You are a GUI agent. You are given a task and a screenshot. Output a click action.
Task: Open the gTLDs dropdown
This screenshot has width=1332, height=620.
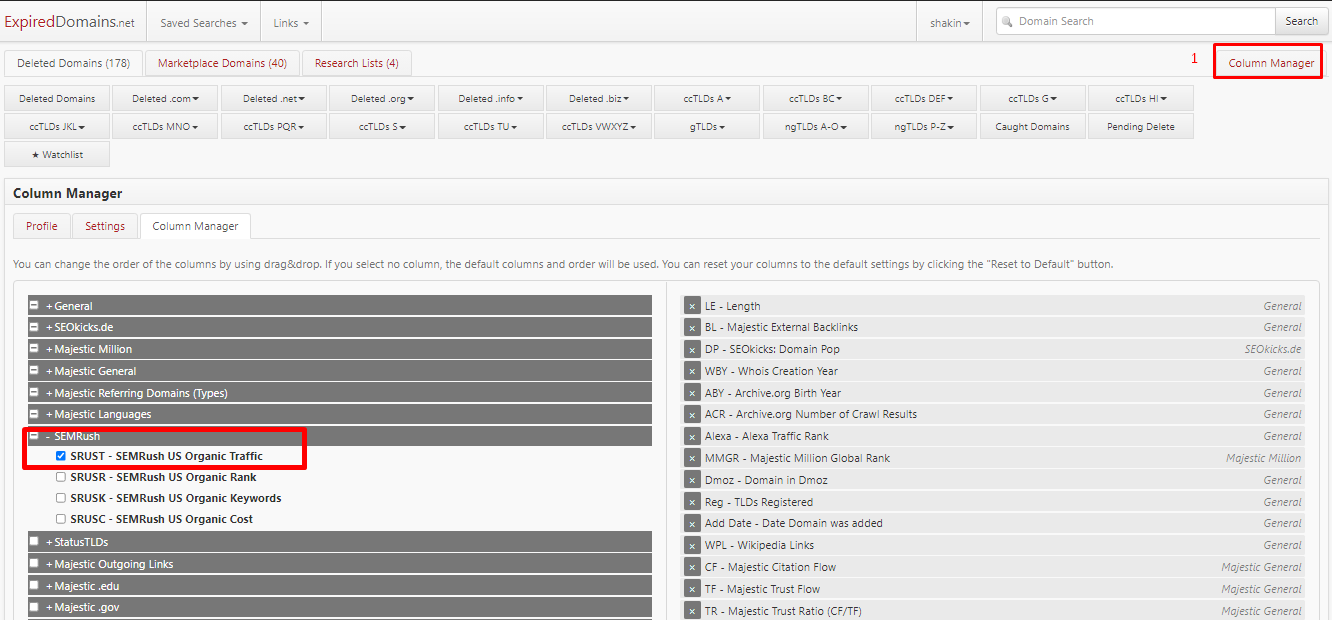tap(707, 126)
